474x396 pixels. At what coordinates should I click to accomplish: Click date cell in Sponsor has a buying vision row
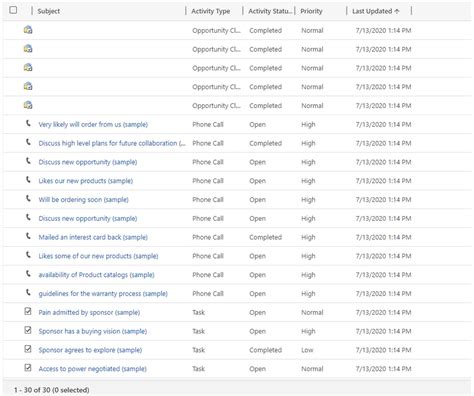pos(383,331)
